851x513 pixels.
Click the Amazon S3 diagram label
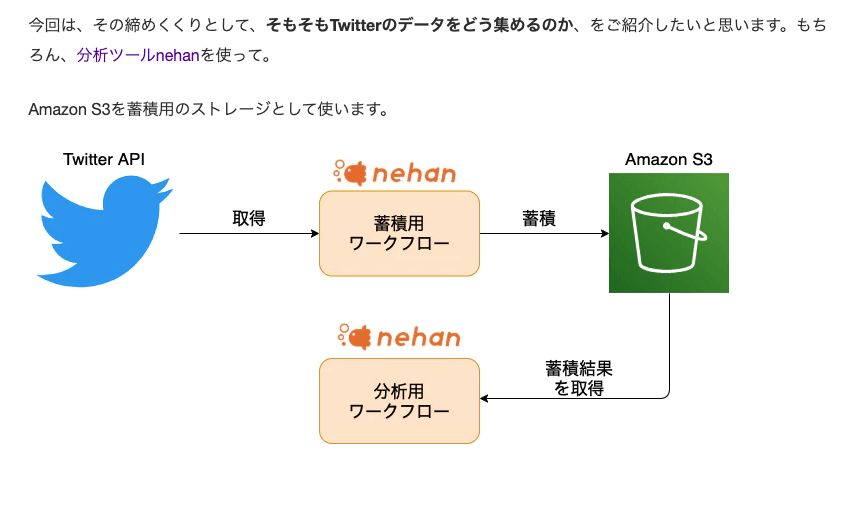click(x=668, y=159)
